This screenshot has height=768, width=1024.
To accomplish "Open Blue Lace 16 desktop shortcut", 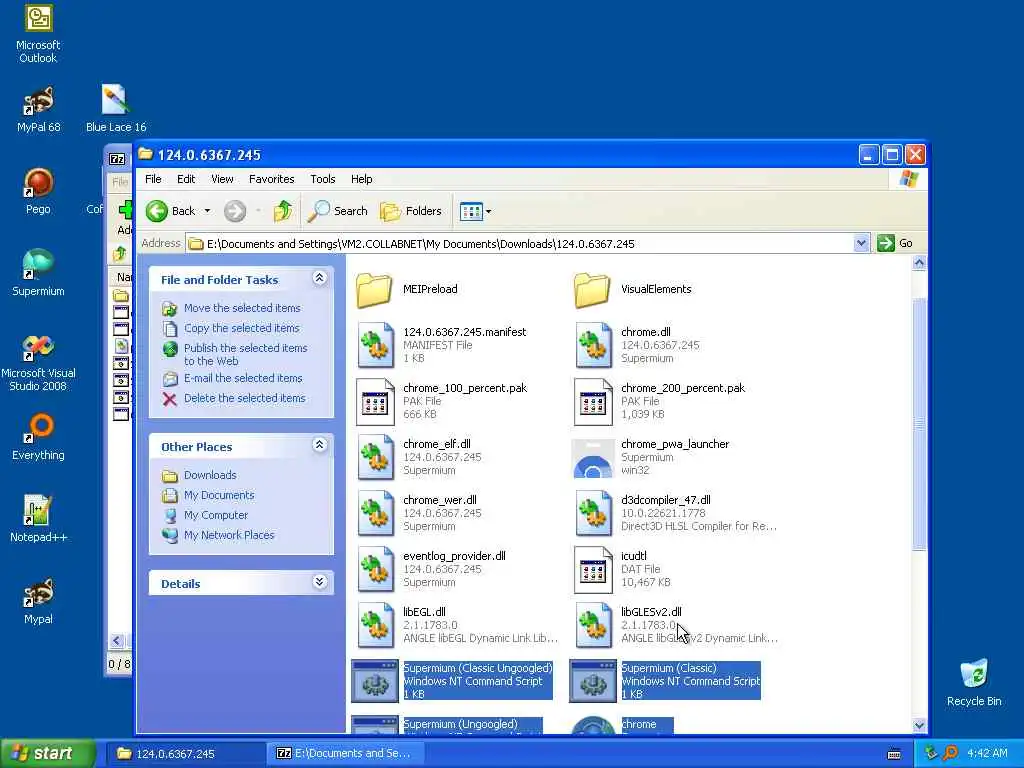I will click(116, 108).
